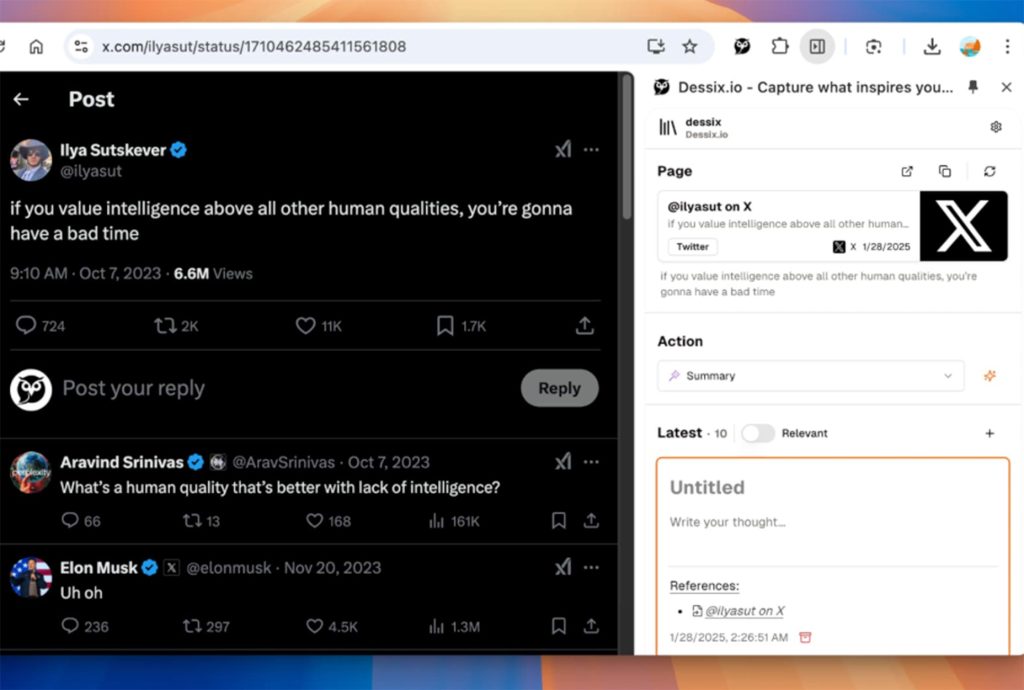1024x690 pixels.
Task: Open more options on Elon Musk's reply
Action: 591,567
